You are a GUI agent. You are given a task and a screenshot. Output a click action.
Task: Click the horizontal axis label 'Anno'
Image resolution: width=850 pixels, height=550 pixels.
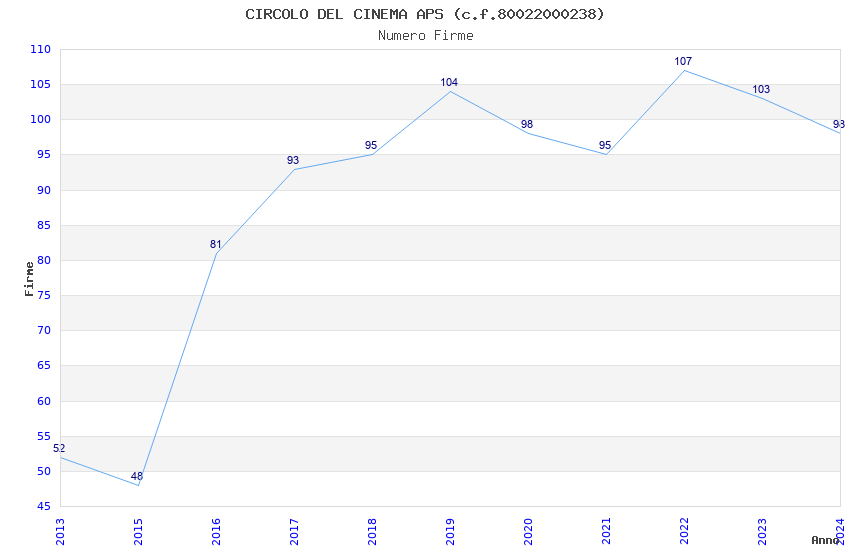coord(825,540)
